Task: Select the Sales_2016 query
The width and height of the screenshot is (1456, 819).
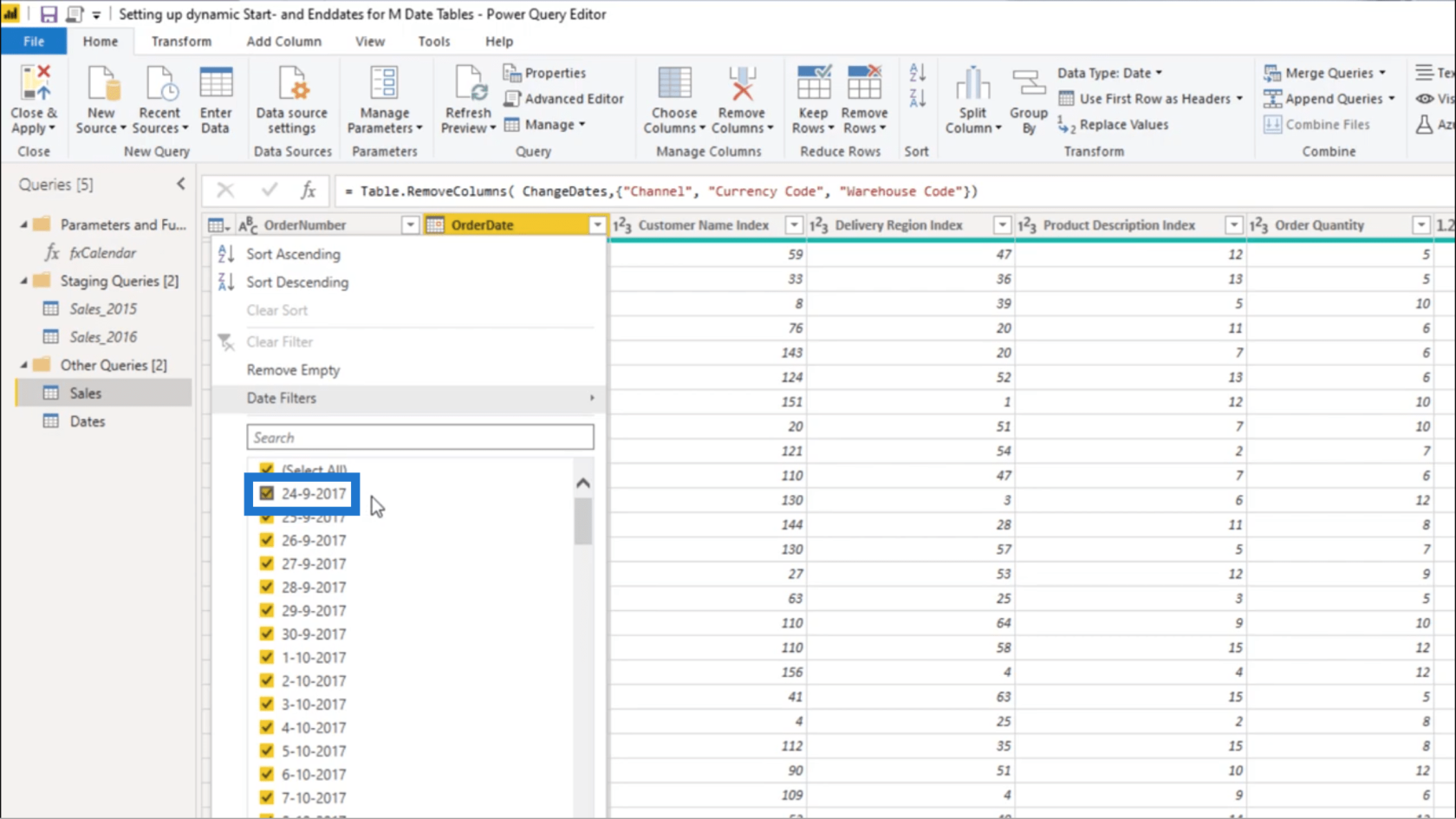Action: tap(103, 337)
